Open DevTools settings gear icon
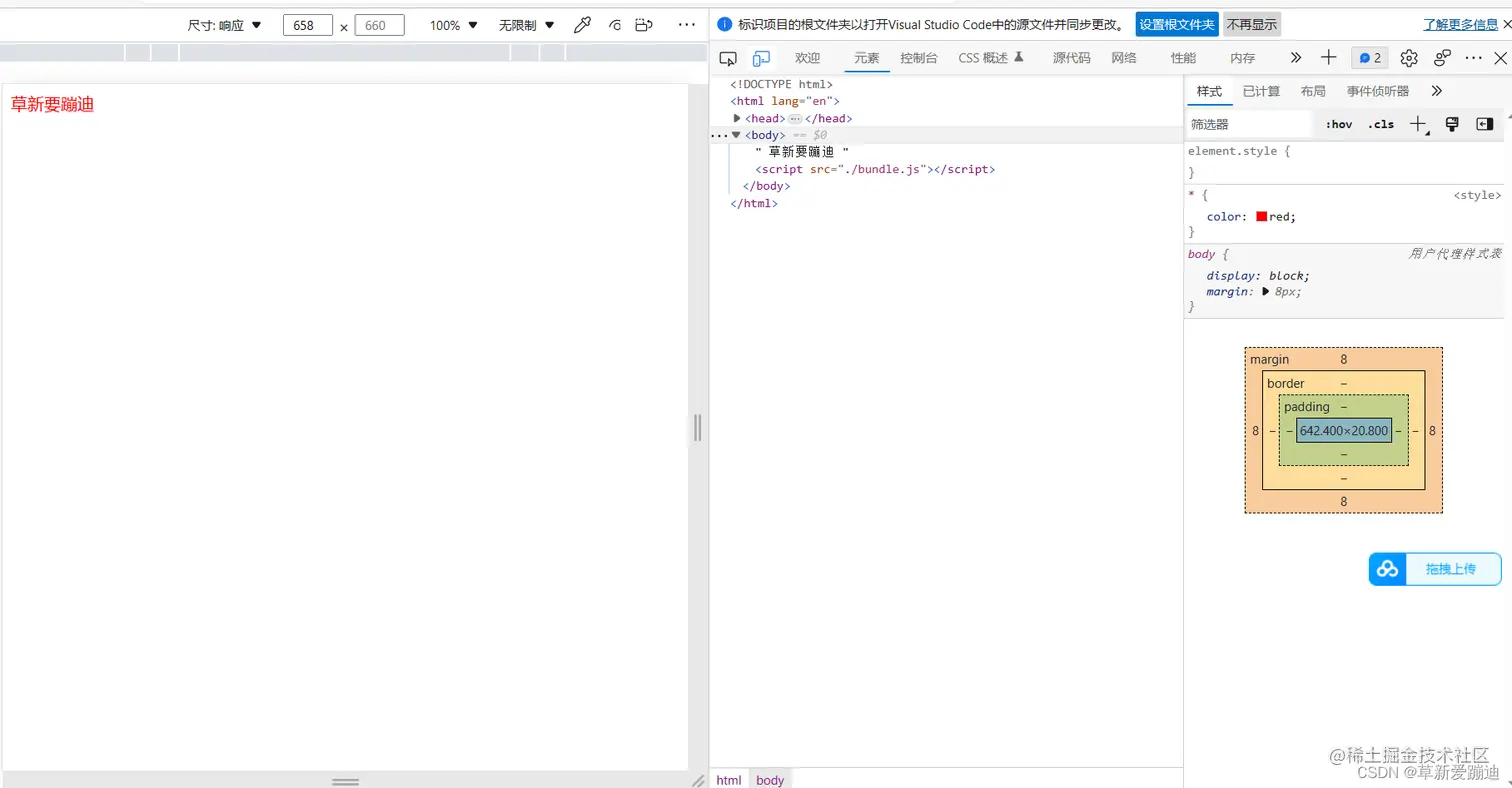 (1409, 58)
